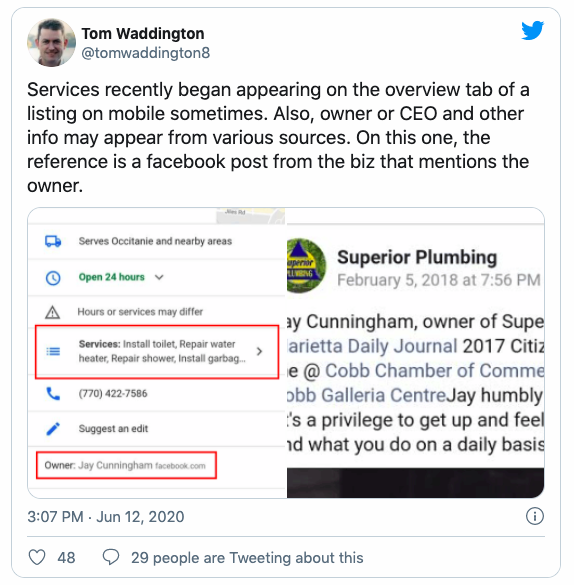Click the Superior Plumbing logo thumbnail

pyautogui.click(x=306, y=265)
